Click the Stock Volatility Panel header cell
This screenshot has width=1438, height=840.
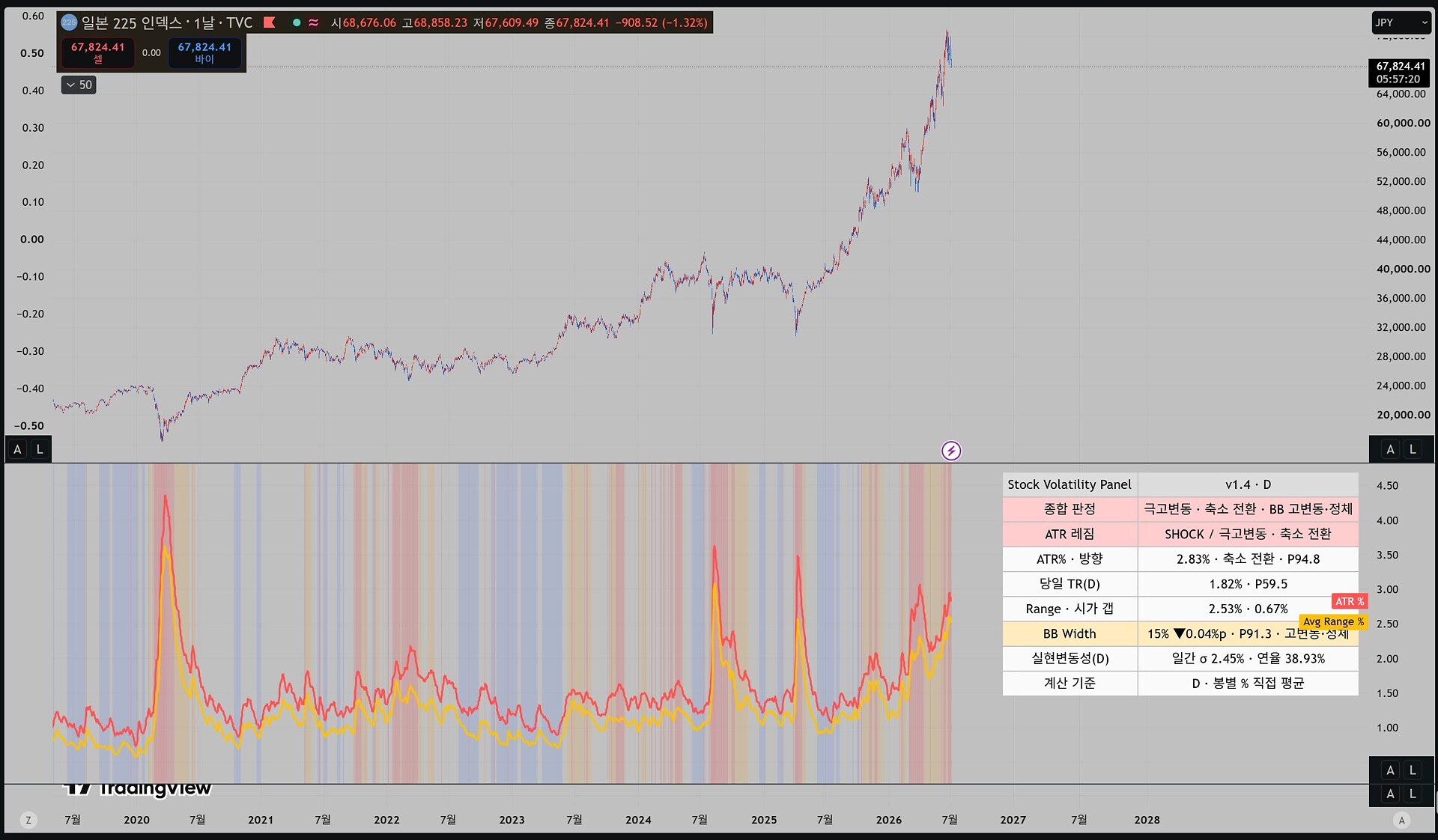(x=1070, y=484)
